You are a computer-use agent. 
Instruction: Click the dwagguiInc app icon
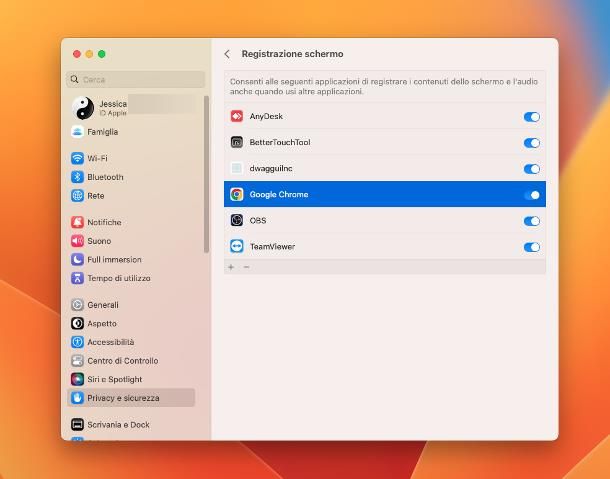237,168
